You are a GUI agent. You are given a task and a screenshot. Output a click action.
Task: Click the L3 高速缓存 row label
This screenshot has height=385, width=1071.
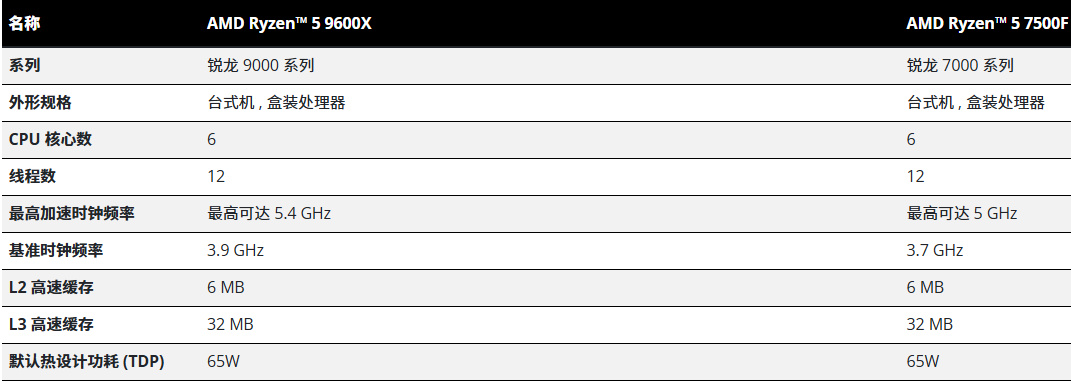point(51,324)
